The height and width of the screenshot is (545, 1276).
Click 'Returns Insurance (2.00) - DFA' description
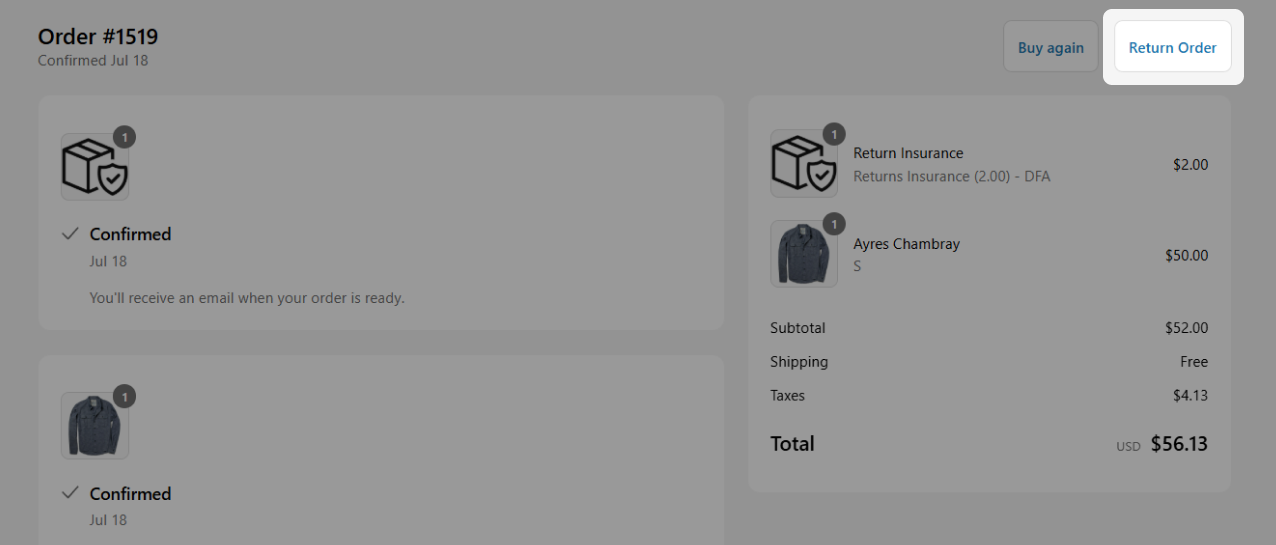click(951, 176)
